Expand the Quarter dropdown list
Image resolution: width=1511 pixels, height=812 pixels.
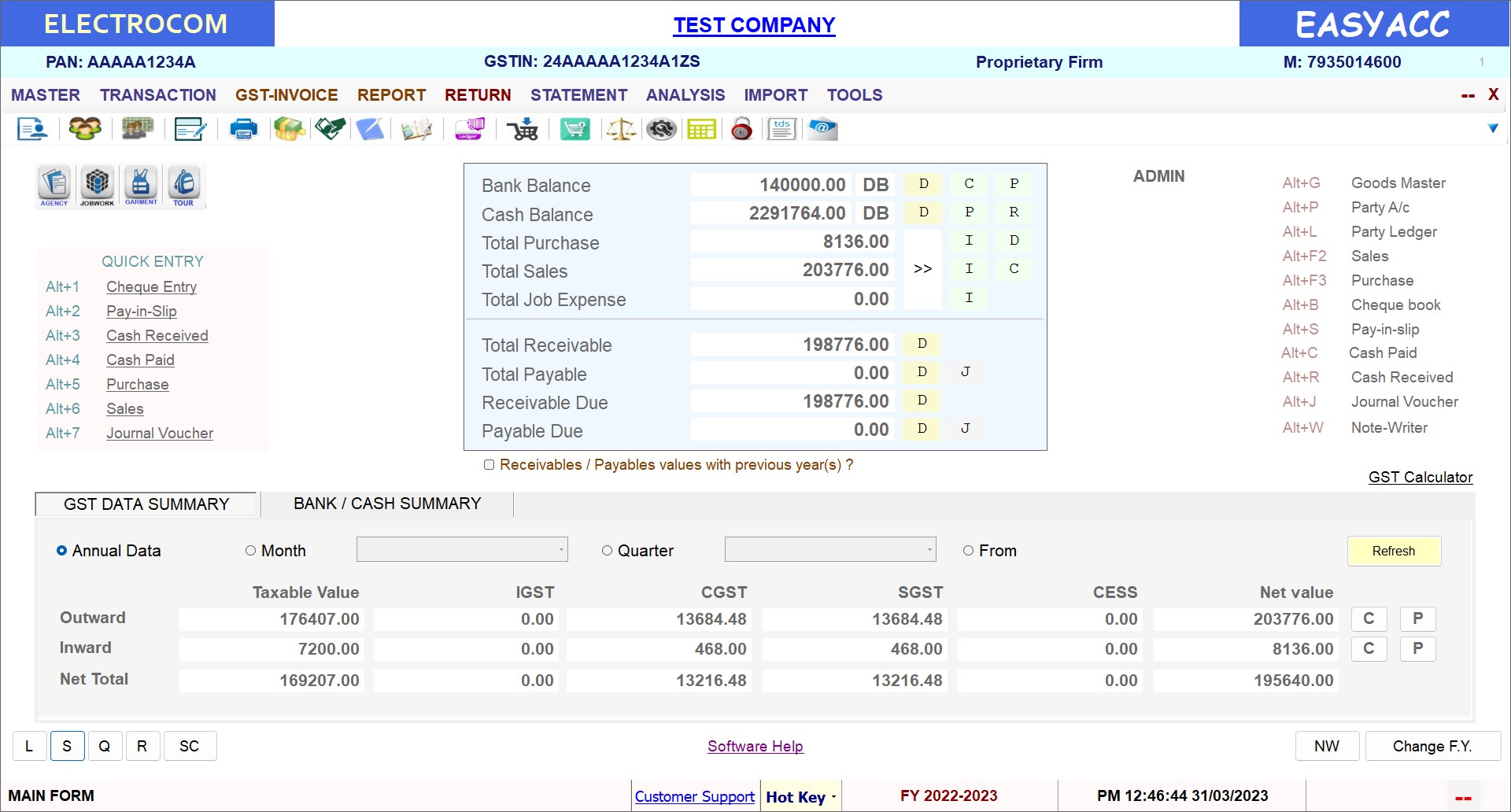click(x=929, y=549)
